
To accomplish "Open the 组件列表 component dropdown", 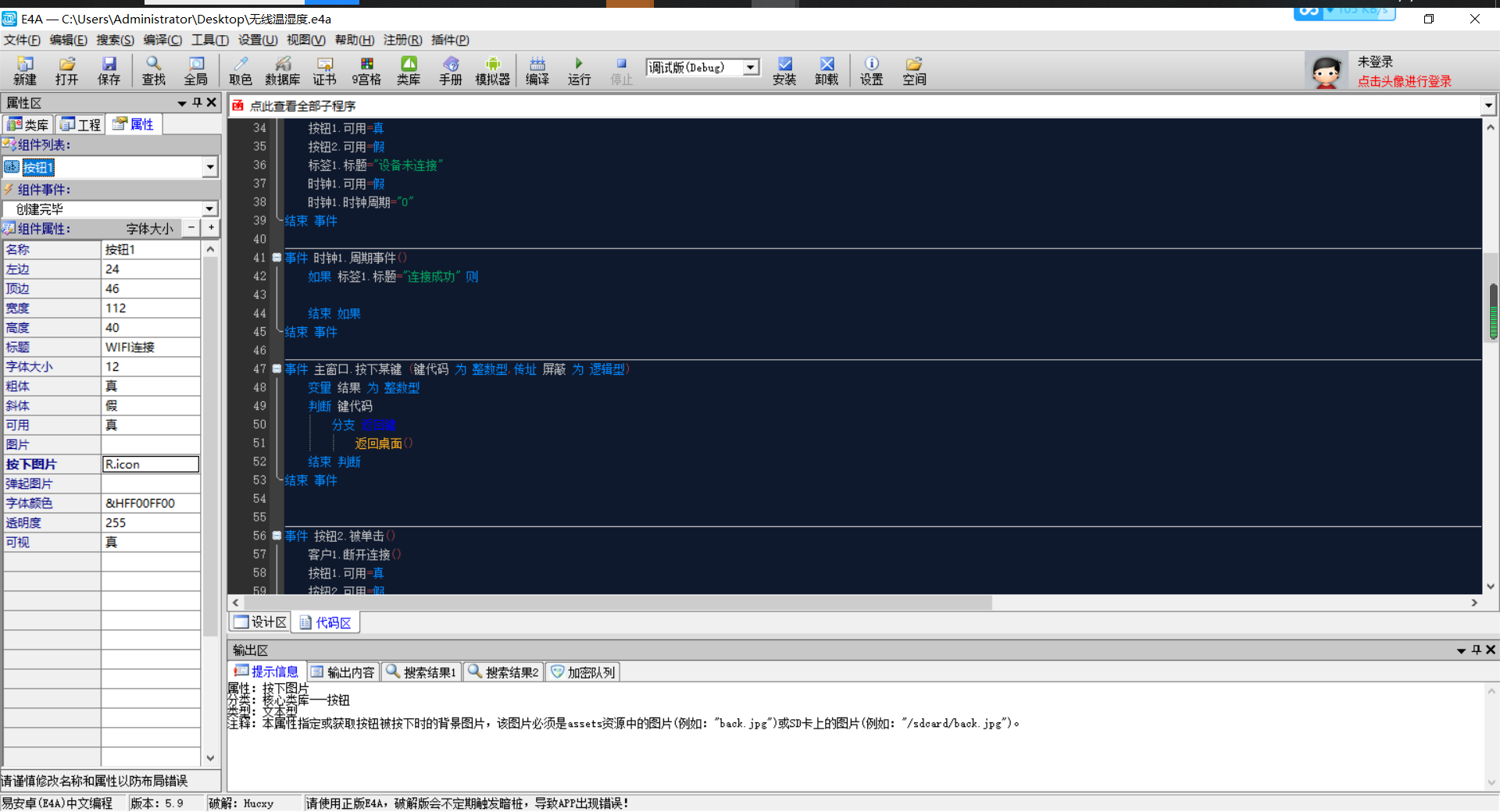I will tap(209, 167).
